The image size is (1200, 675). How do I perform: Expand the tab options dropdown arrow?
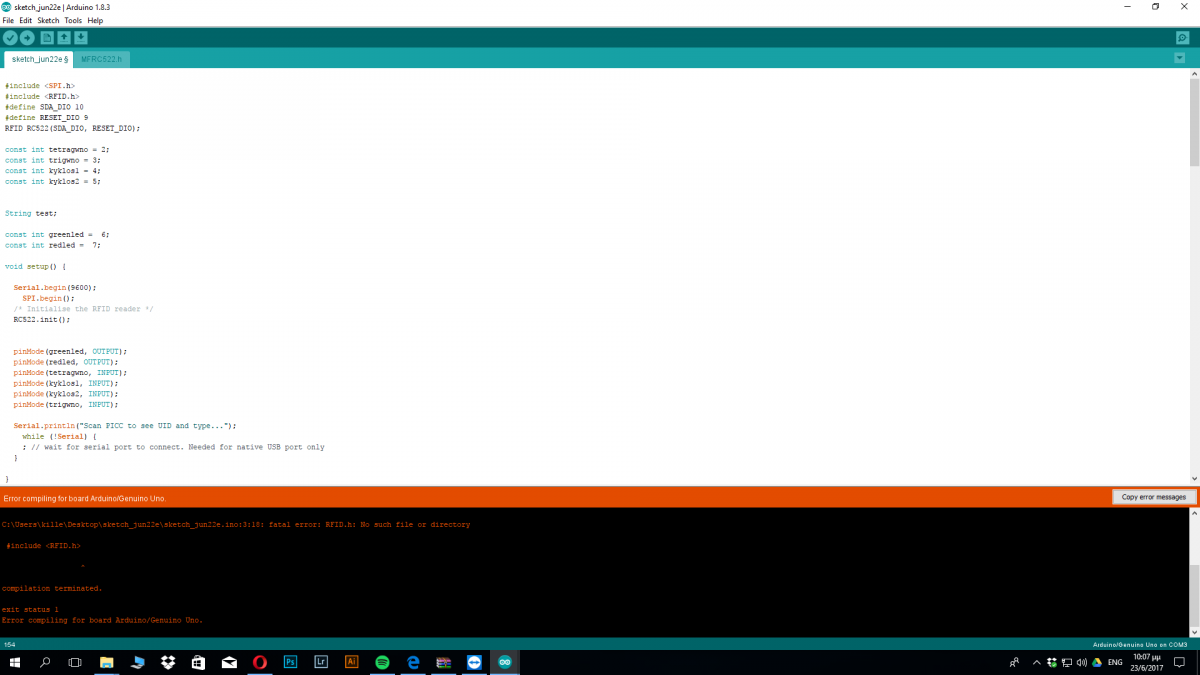click(1180, 58)
